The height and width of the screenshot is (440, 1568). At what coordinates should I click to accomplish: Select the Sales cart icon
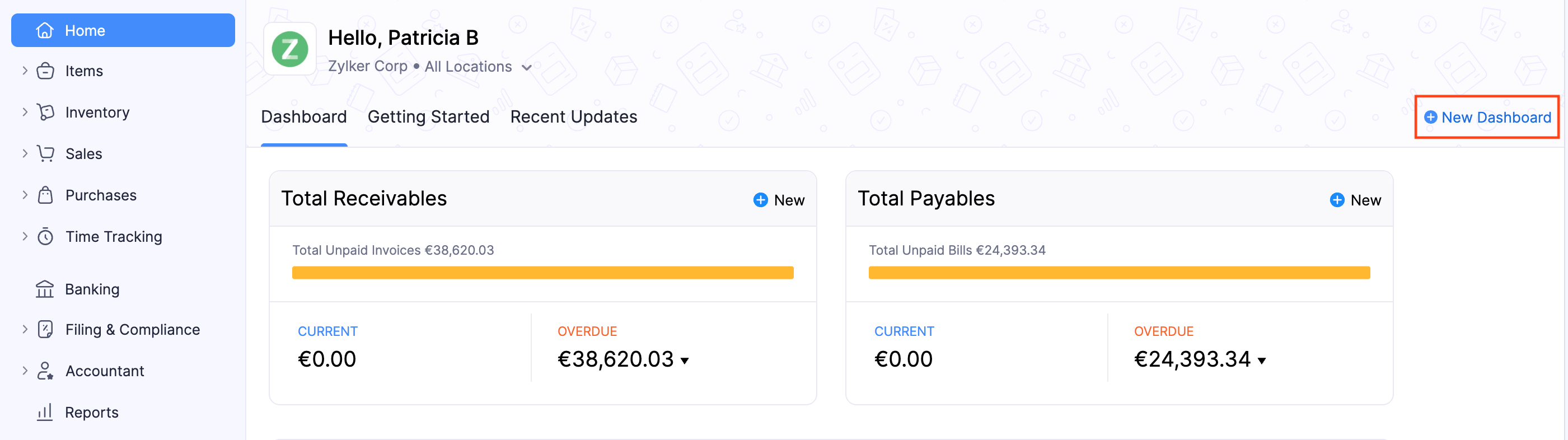46,153
